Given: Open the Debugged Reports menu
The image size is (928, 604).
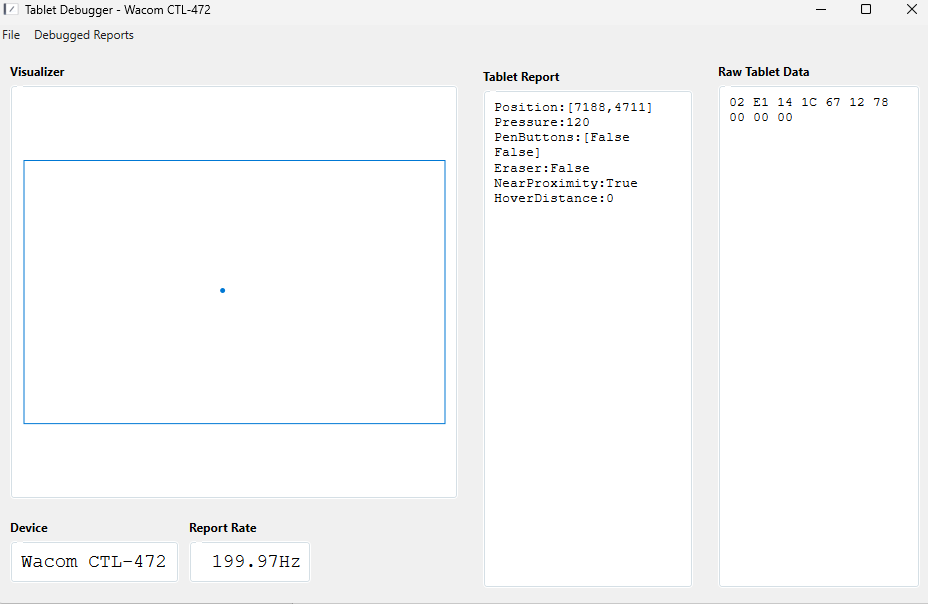Looking at the screenshot, I should coord(83,35).
